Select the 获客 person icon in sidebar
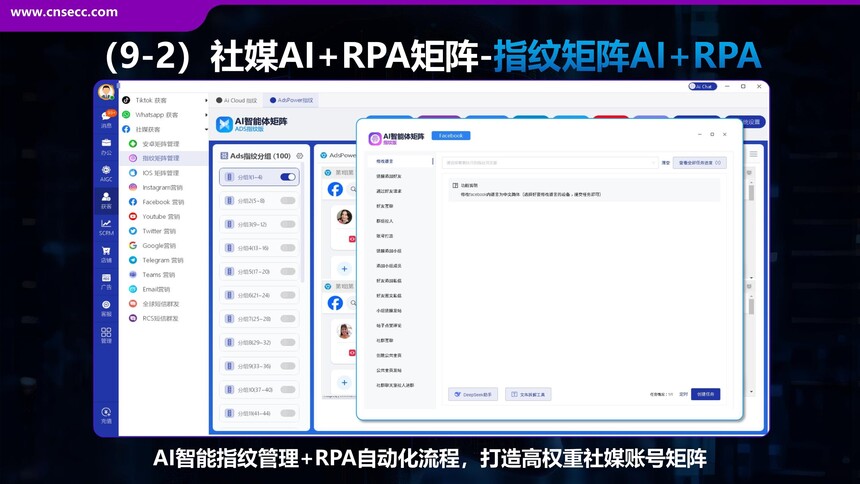The image size is (860, 484). [106, 200]
